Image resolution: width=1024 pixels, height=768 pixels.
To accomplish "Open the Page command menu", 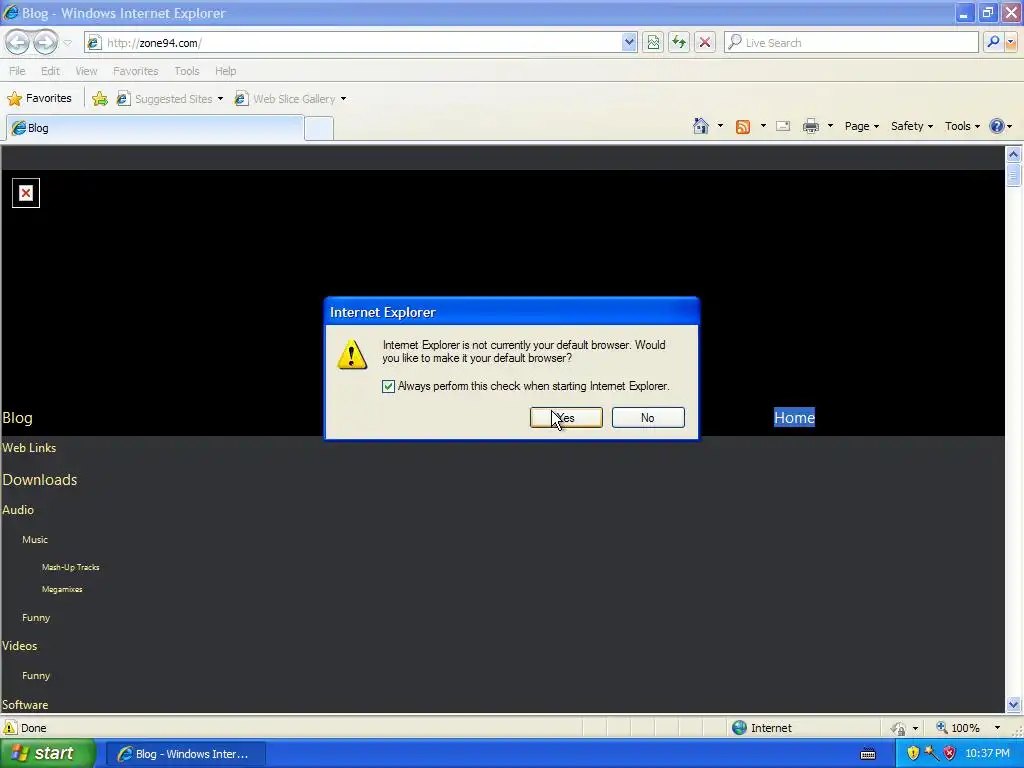I will [x=861, y=126].
